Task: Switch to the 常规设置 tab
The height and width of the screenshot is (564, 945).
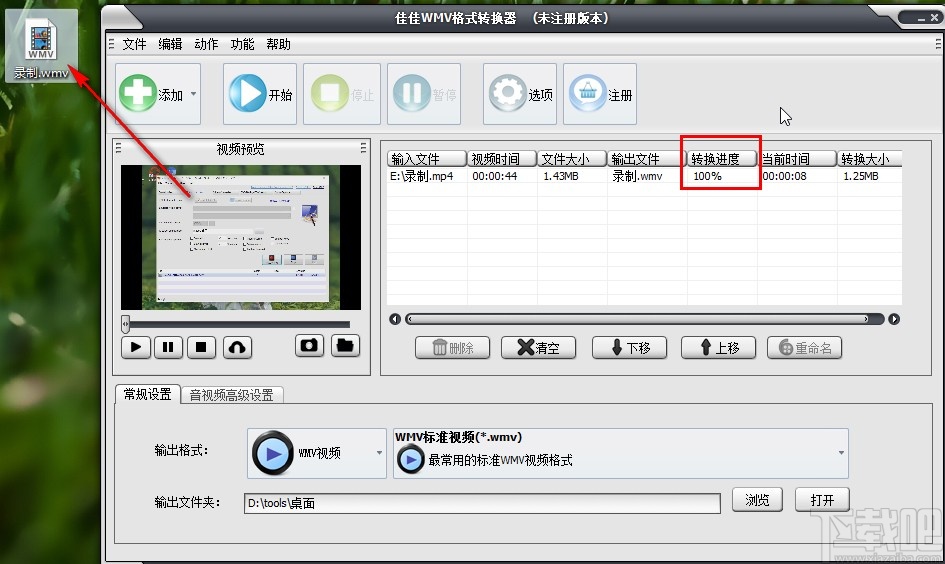Action: (148, 394)
